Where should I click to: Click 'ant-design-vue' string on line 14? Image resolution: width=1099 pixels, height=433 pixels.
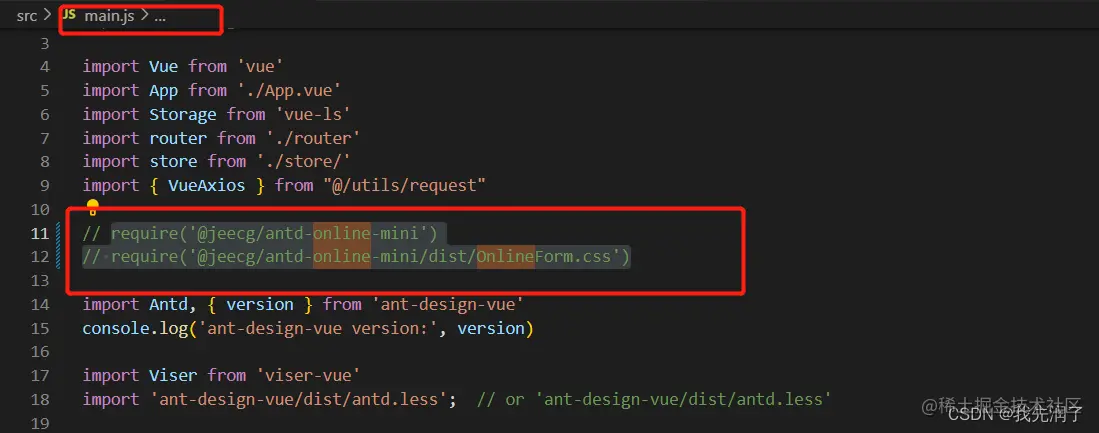[447, 304]
